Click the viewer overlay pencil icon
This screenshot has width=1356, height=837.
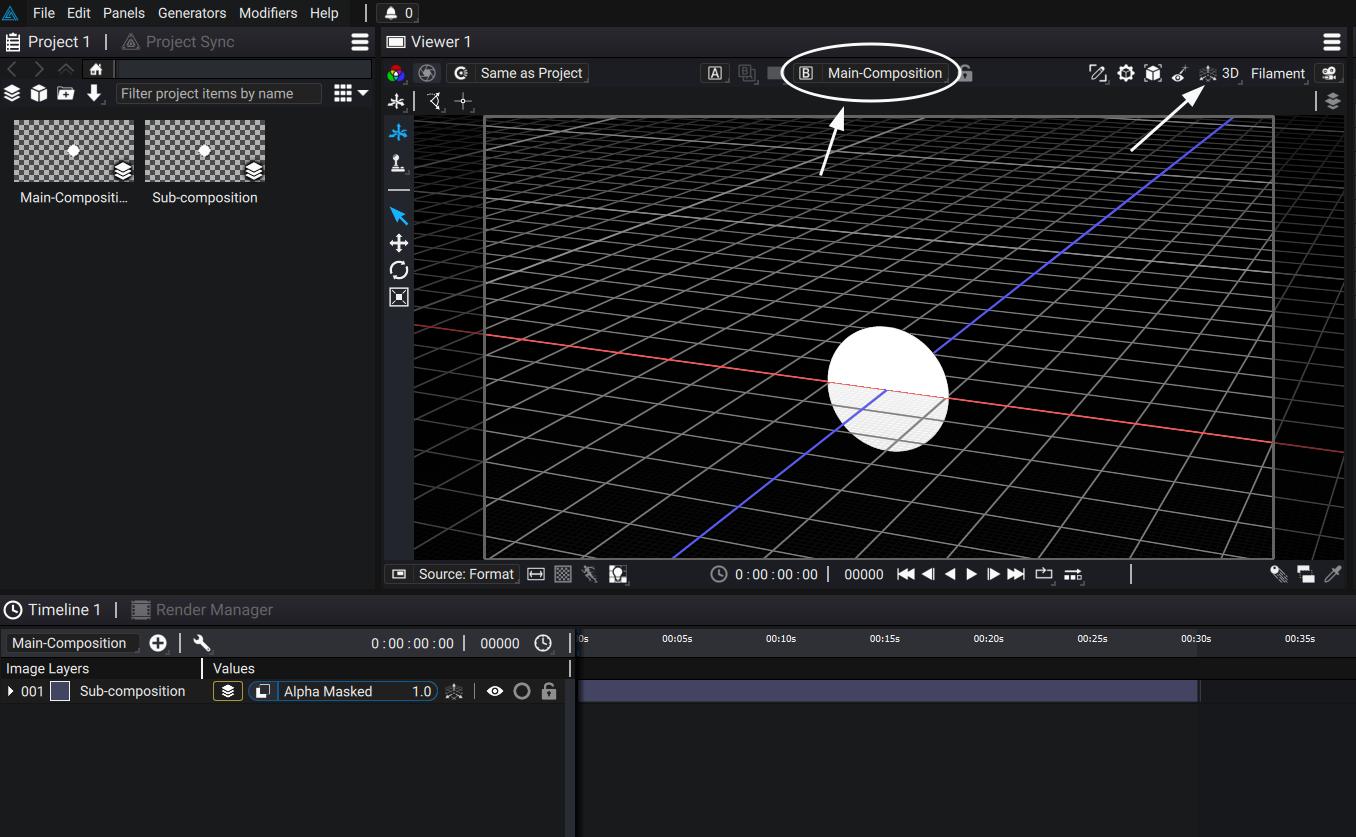click(x=1098, y=73)
